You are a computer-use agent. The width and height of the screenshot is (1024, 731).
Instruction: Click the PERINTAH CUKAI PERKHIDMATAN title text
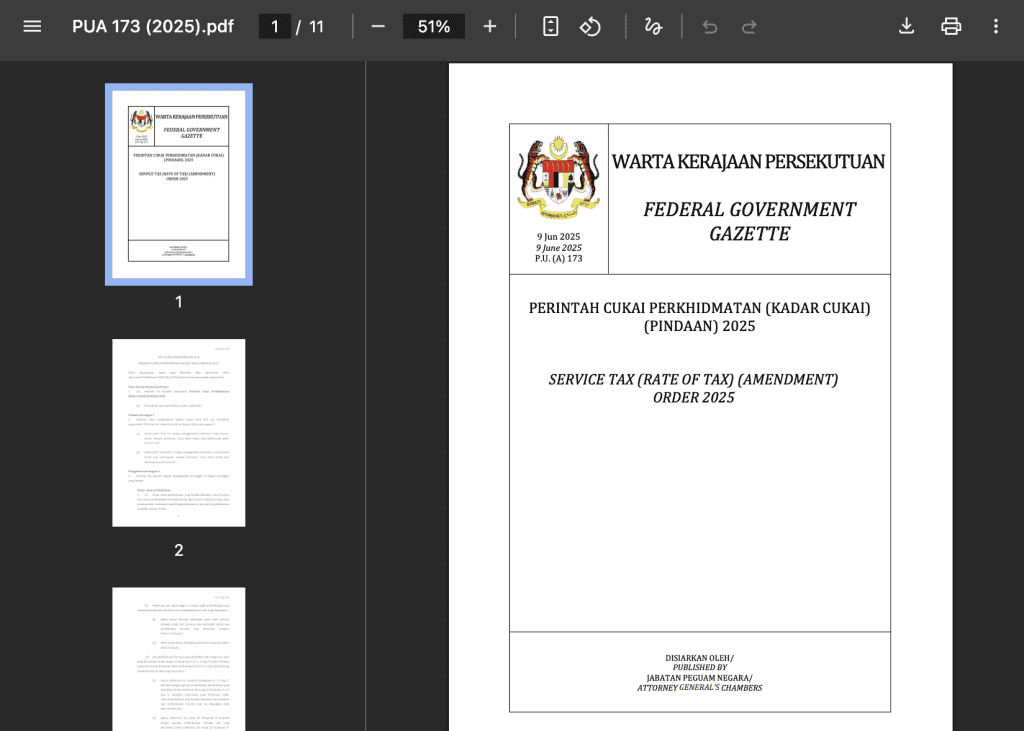(x=699, y=317)
